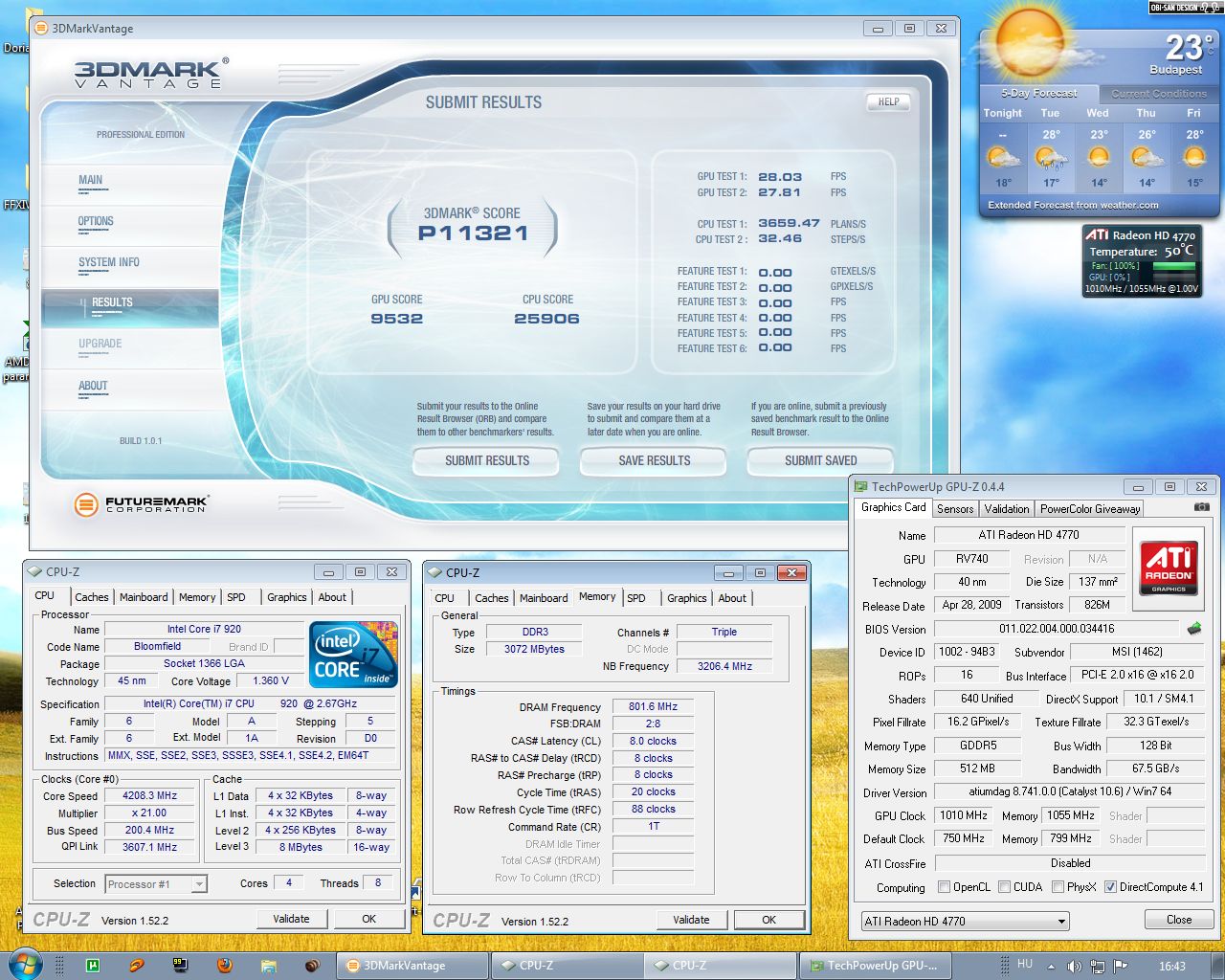Image resolution: width=1225 pixels, height=980 pixels.
Task: Show hidden system tray icons
Action: 1051,967
